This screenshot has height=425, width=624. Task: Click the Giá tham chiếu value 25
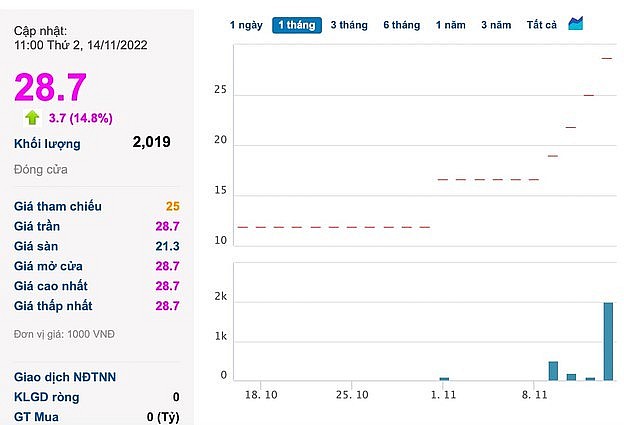pos(173,206)
